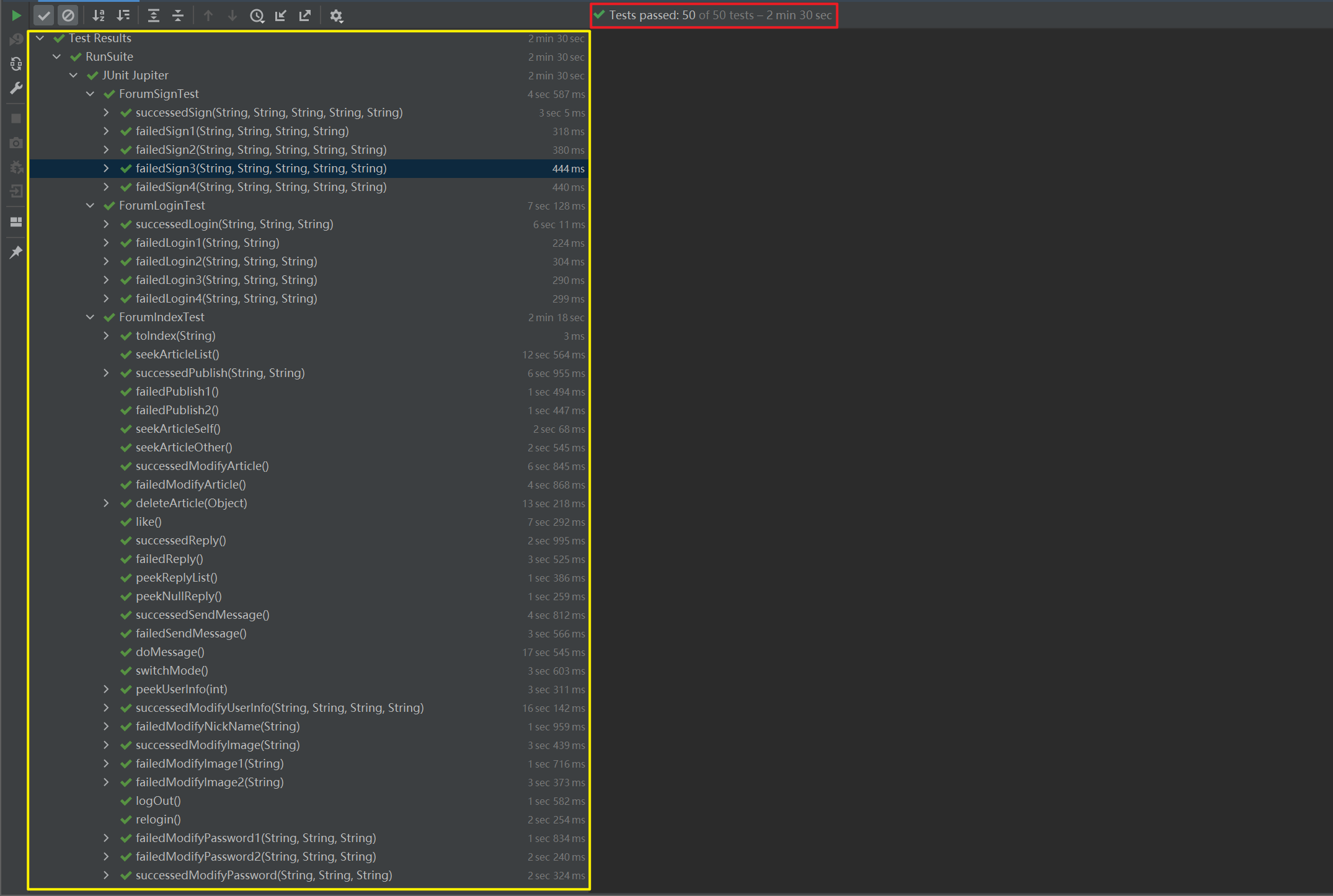
Task: Collapse the ForumLoginTest node
Action: click(91, 206)
